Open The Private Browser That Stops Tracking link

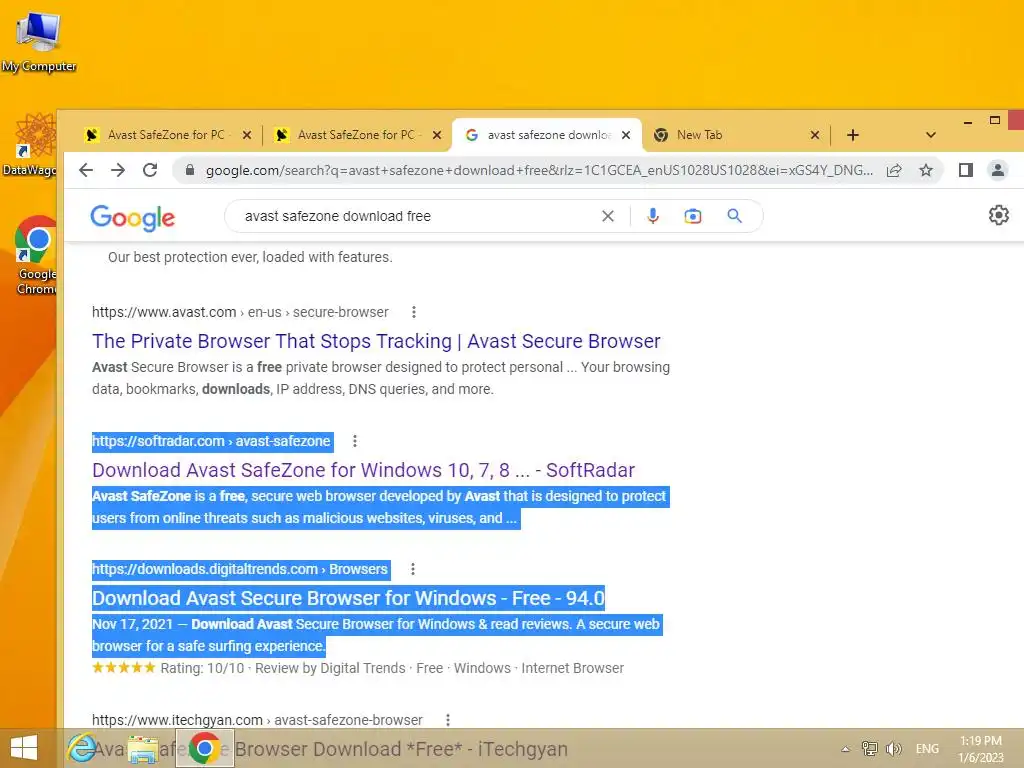[x=376, y=341]
